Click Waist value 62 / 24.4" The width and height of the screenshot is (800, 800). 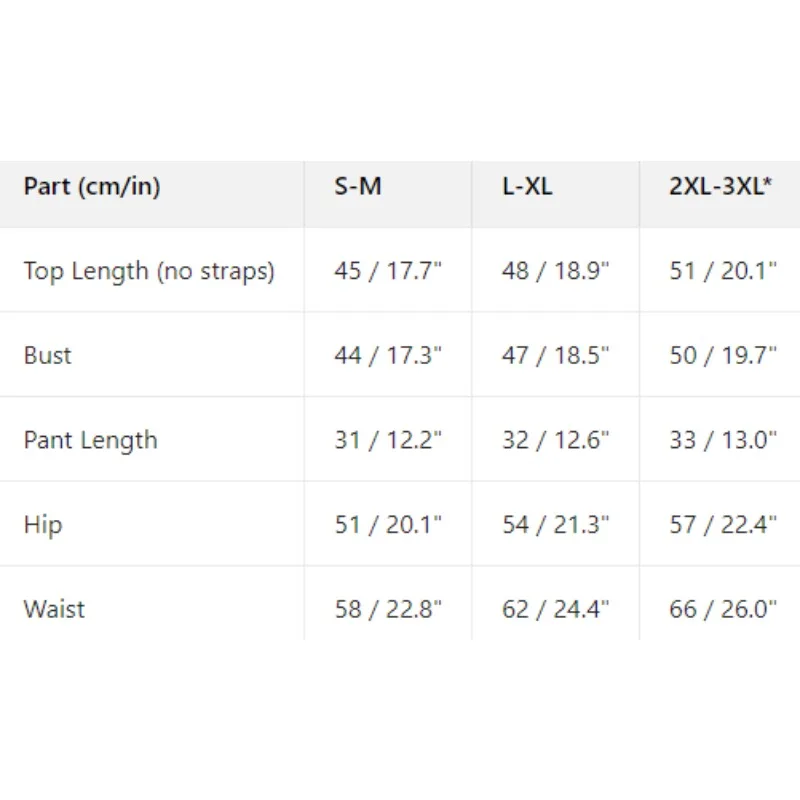(x=555, y=609)
